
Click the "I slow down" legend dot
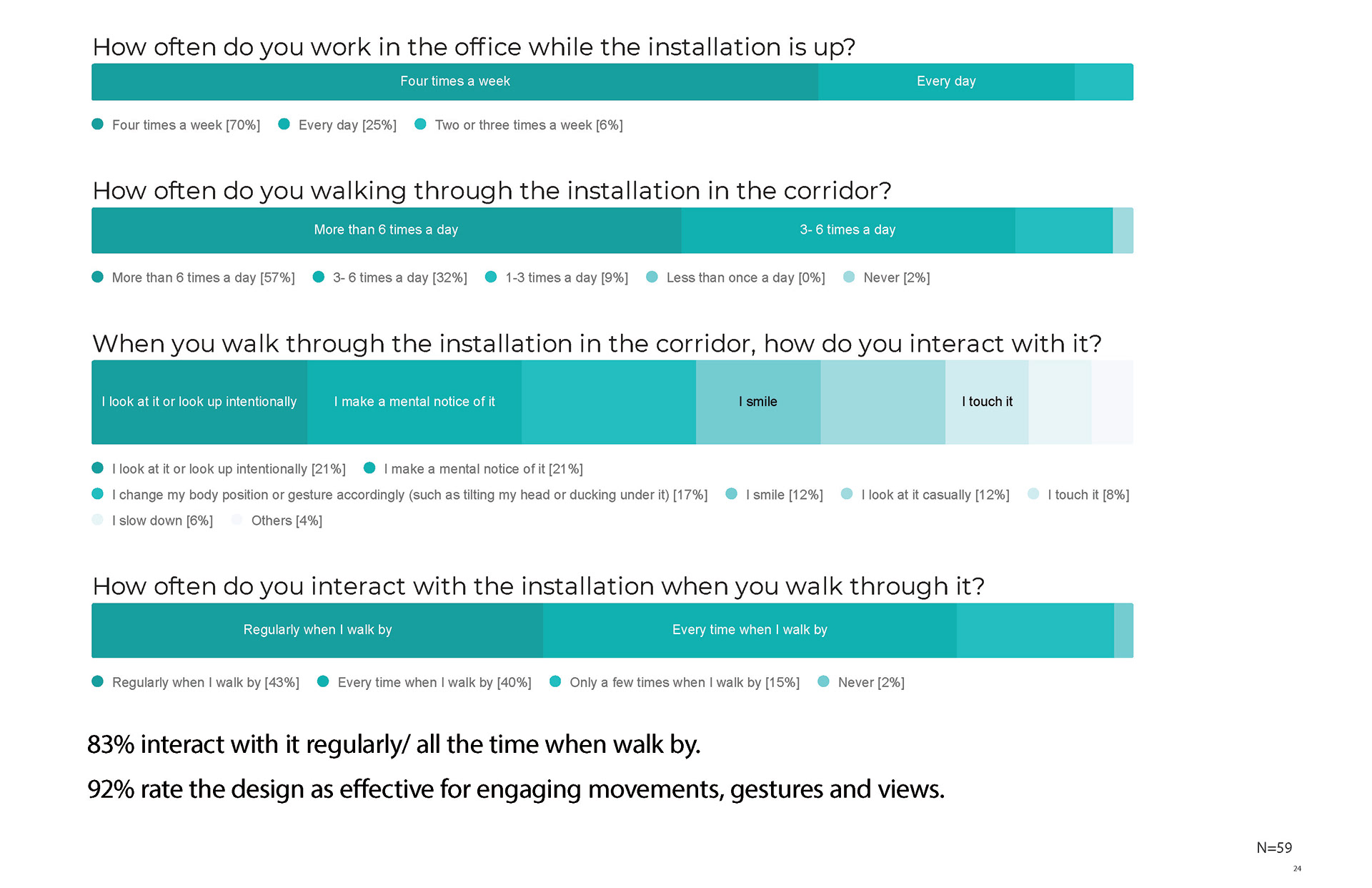pos(98,520)
